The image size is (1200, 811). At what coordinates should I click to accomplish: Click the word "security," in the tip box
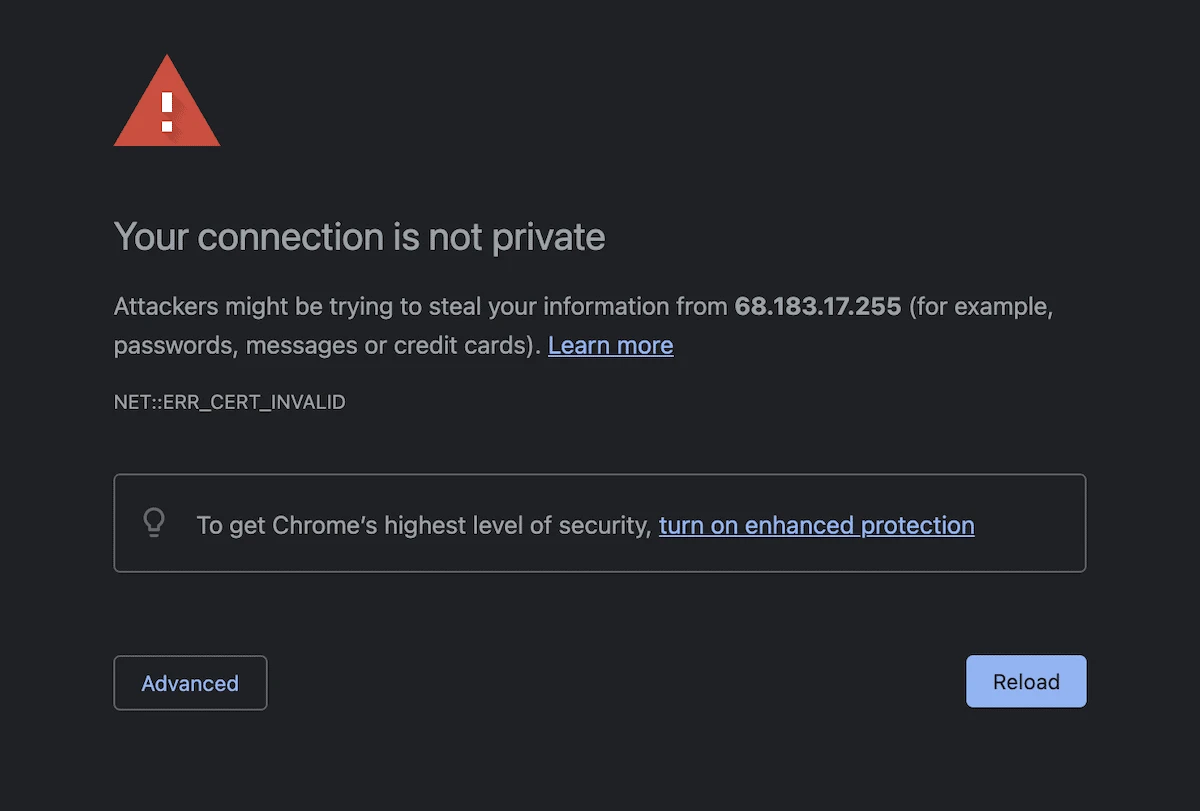click(x=609, y=525)
